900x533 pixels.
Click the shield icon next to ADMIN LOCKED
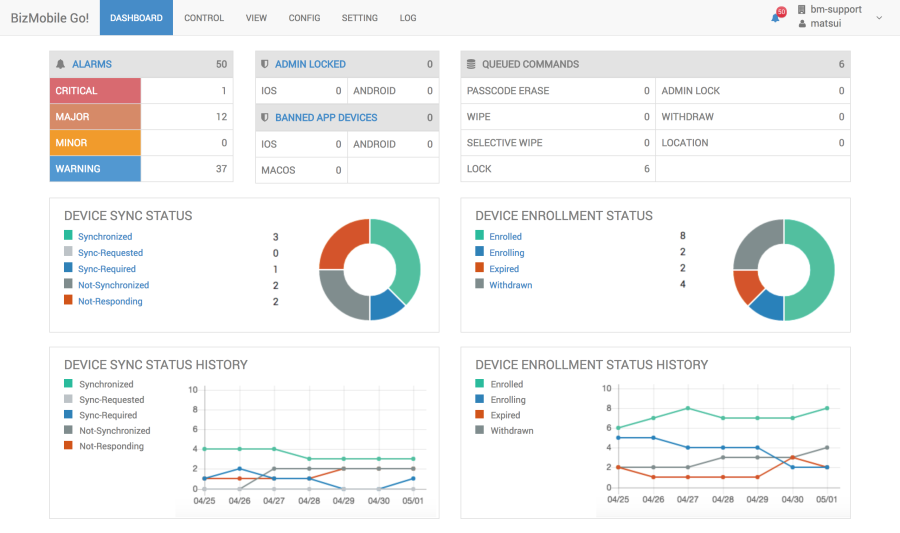[265, 64]
